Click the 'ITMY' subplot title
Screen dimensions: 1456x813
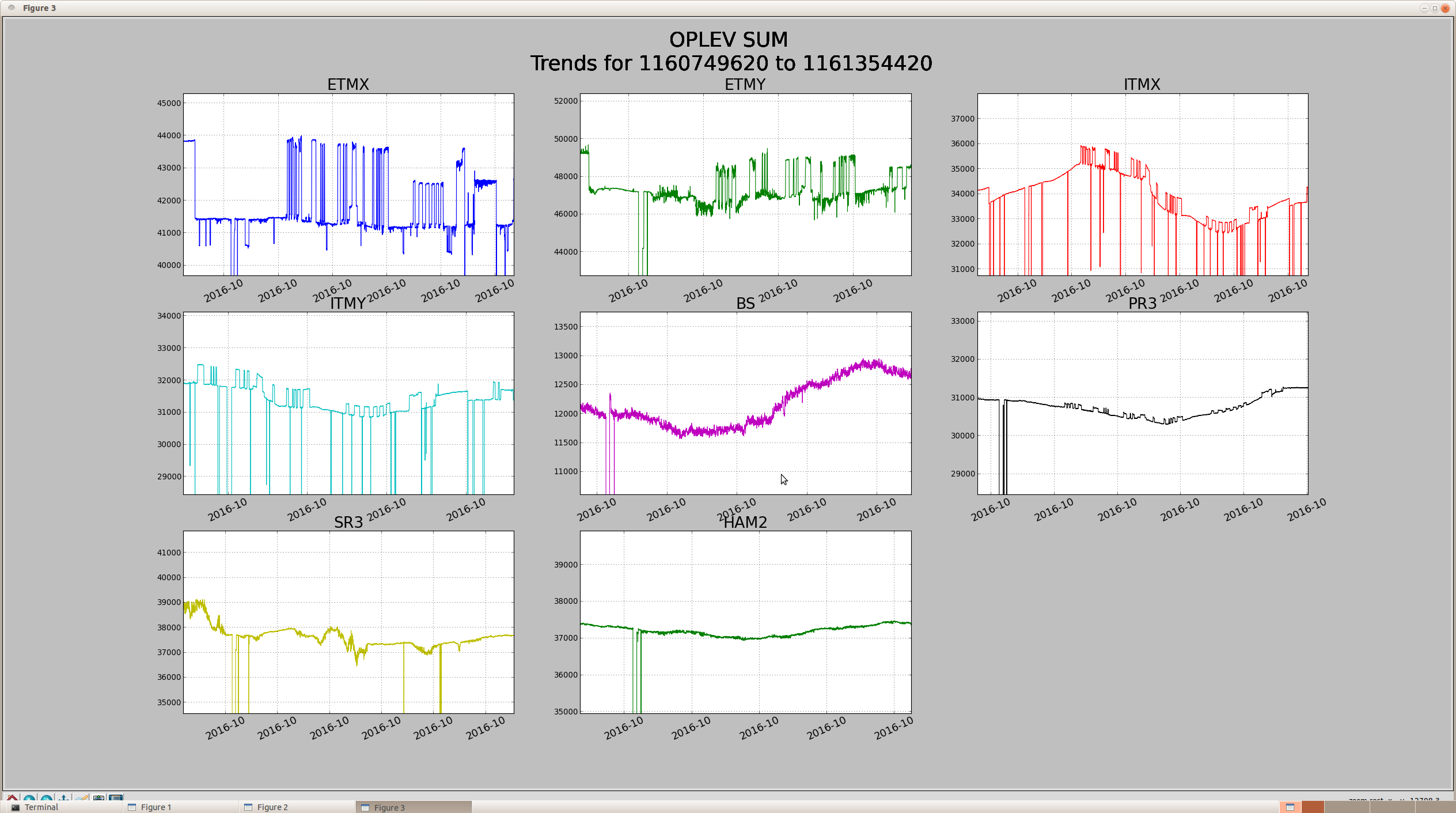click(x=347, y=304)
